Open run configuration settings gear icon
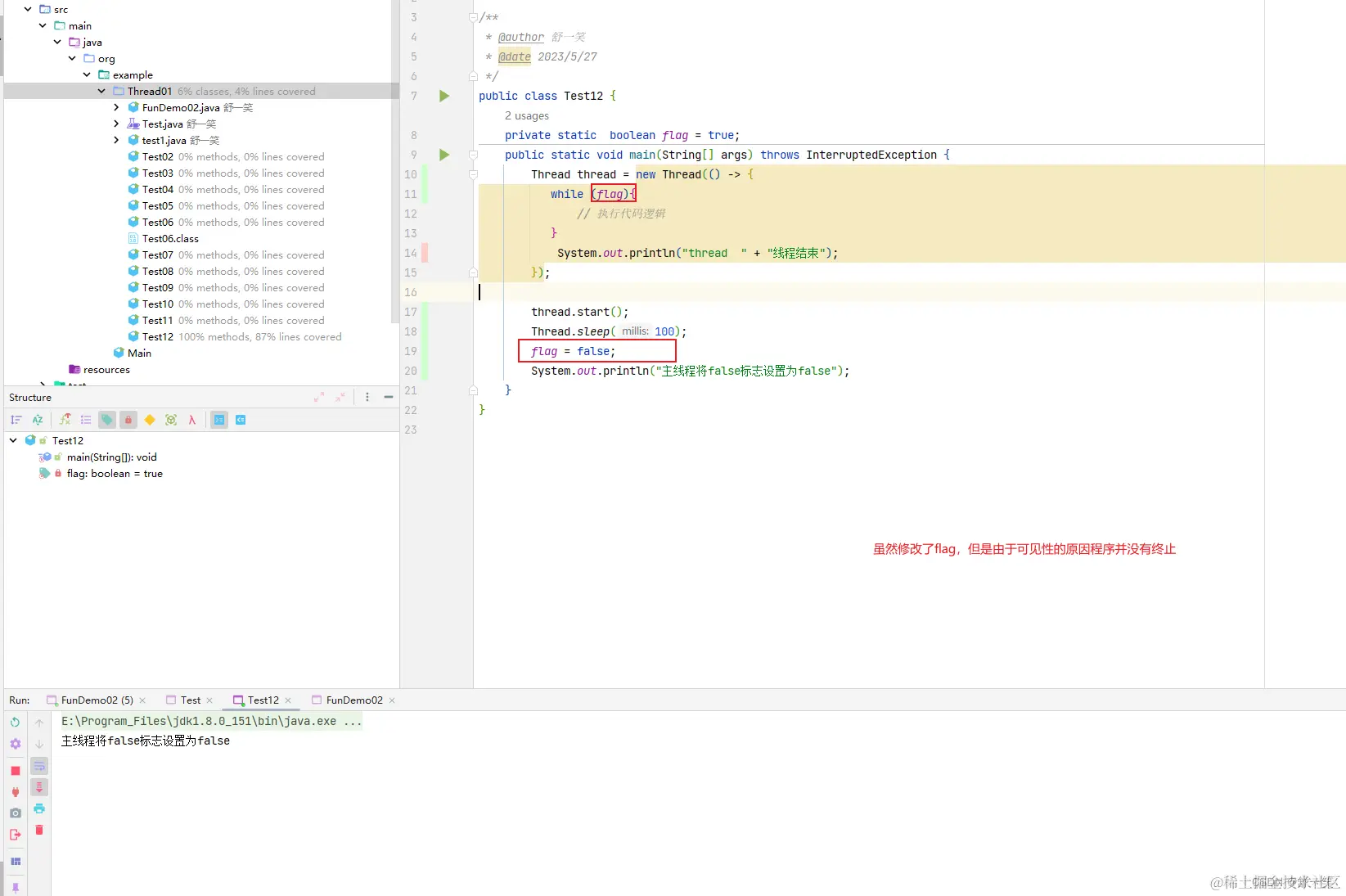This screenshot has width=1346, height=896. pos(15,744)
